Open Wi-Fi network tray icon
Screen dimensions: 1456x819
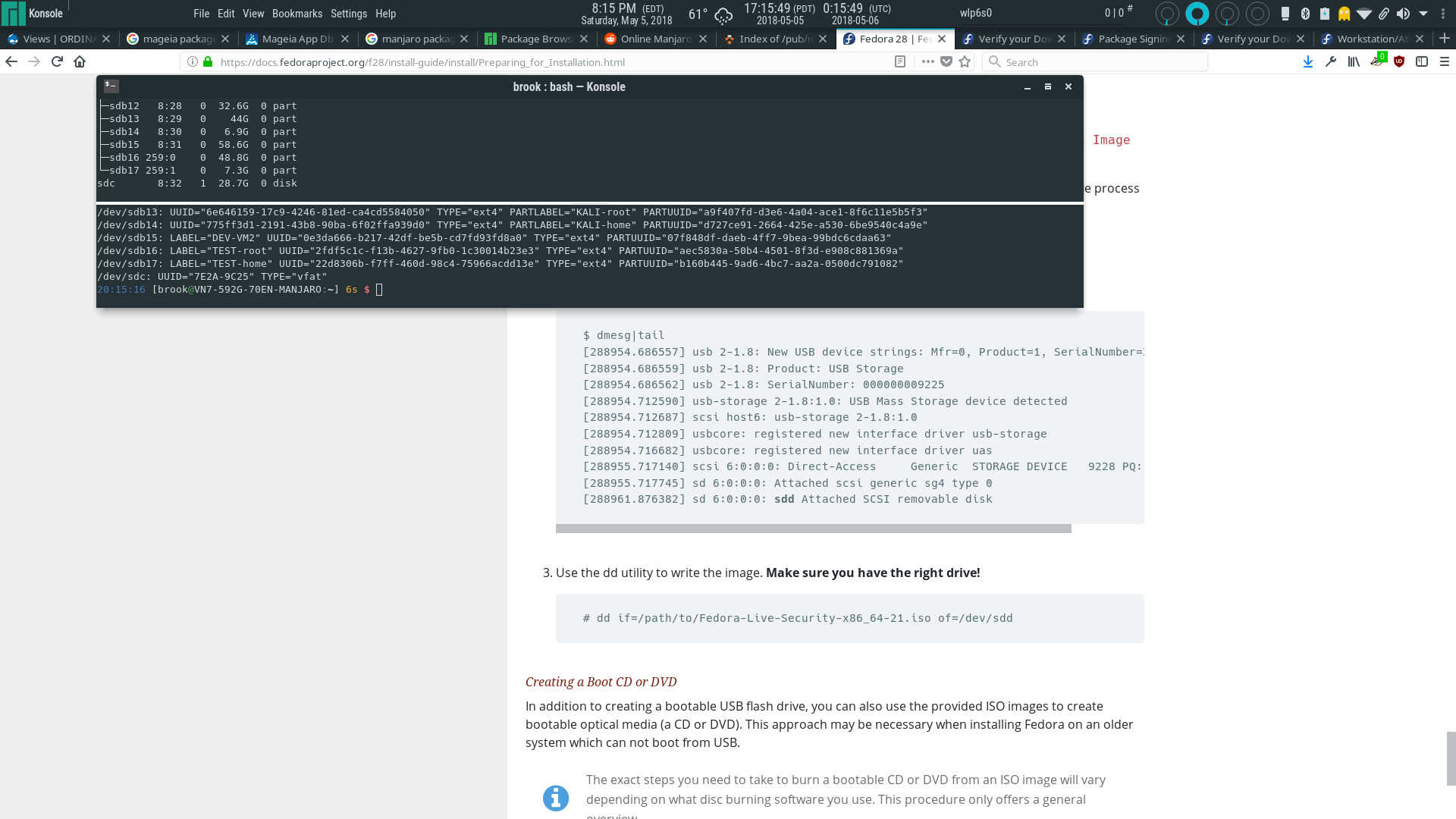click(1364, 13)
